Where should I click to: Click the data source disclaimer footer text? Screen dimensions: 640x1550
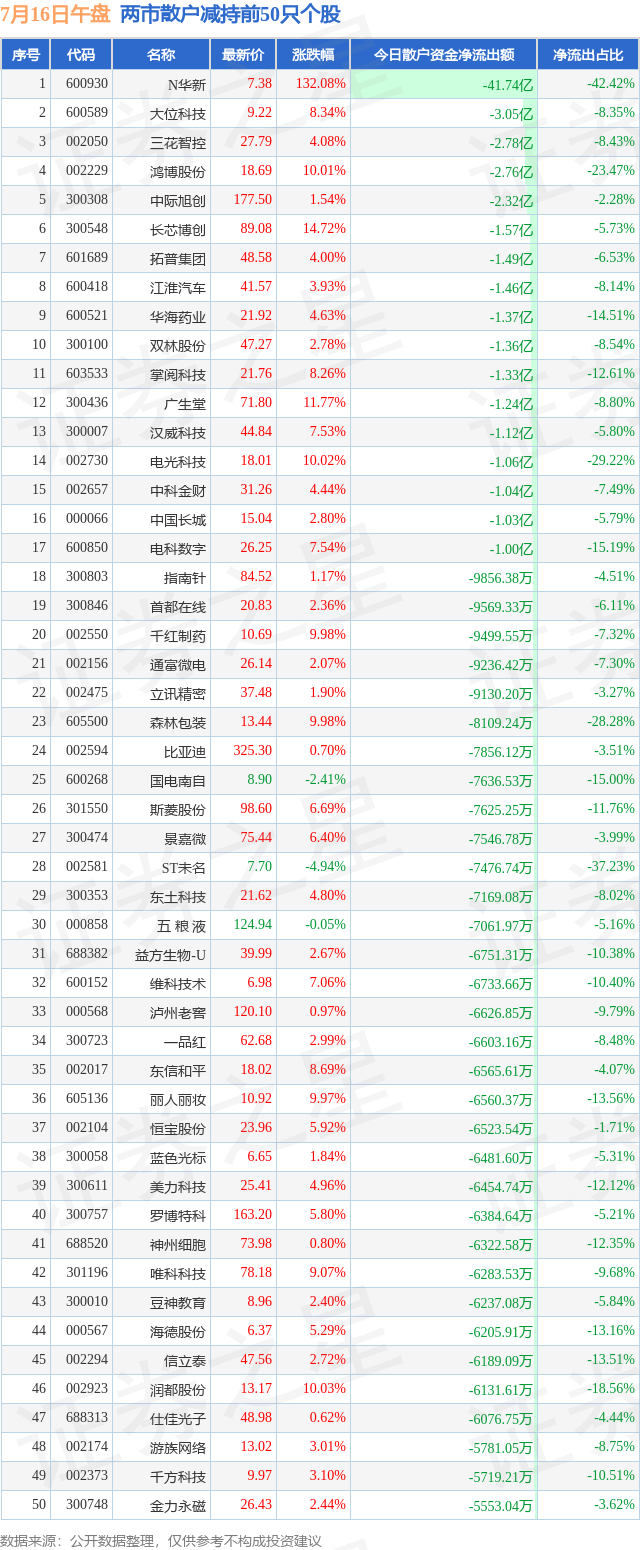(x=161, y=1540)
